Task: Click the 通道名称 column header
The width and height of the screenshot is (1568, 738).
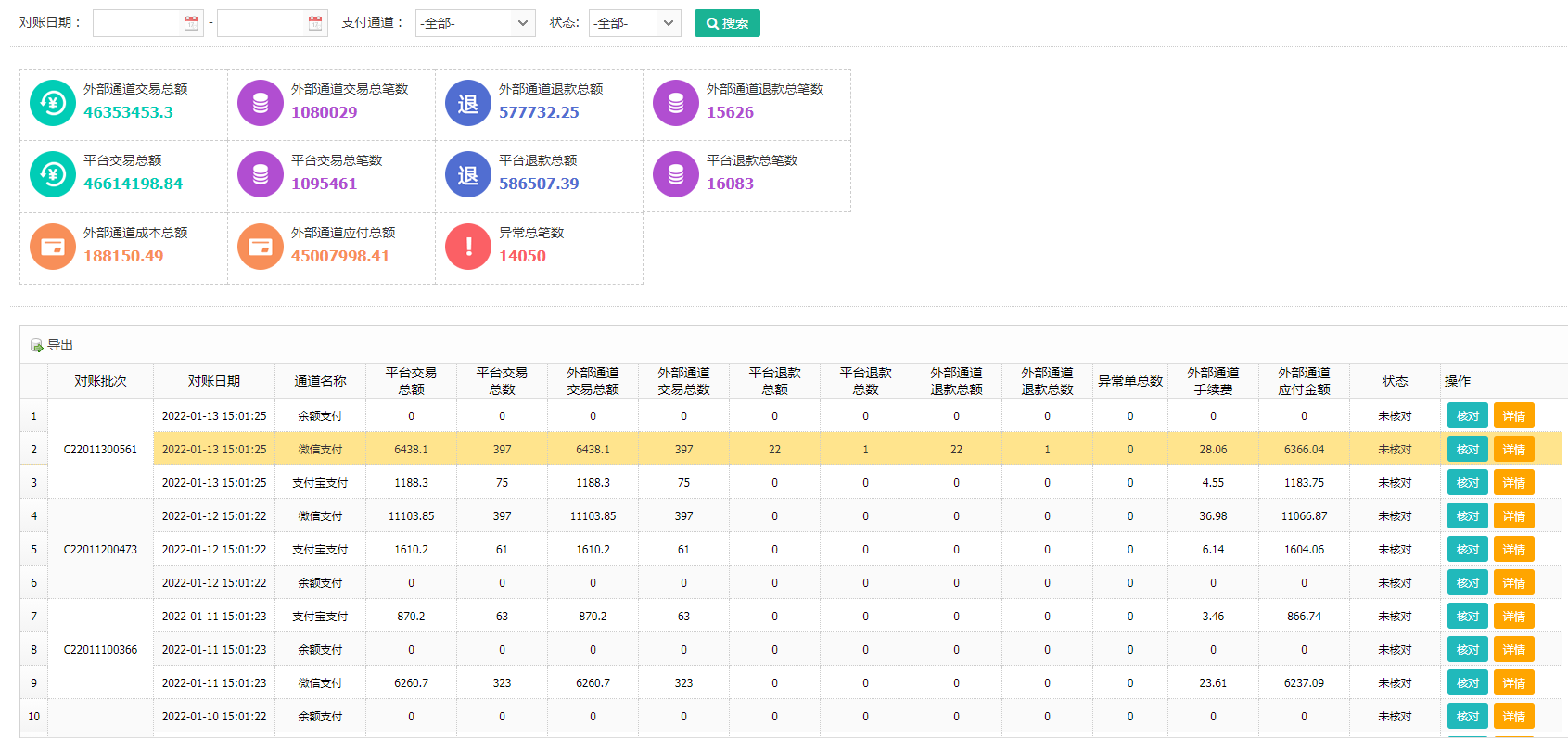Action: [320, 381]
